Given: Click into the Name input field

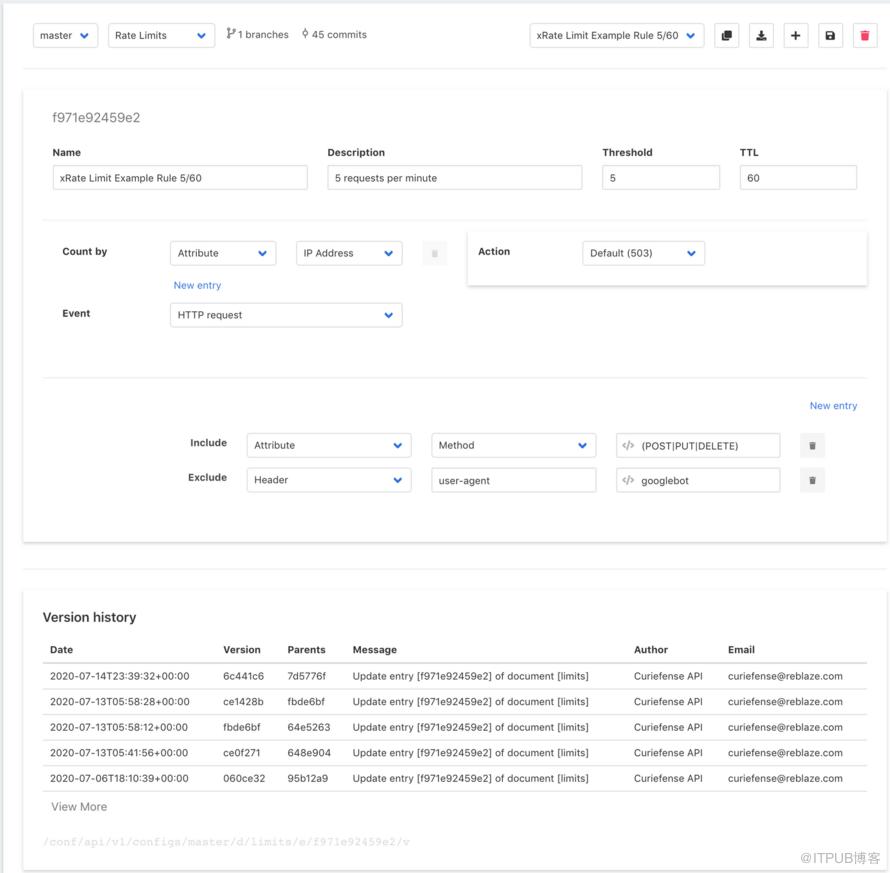Looking at the screenshot, I should (180, 178).
